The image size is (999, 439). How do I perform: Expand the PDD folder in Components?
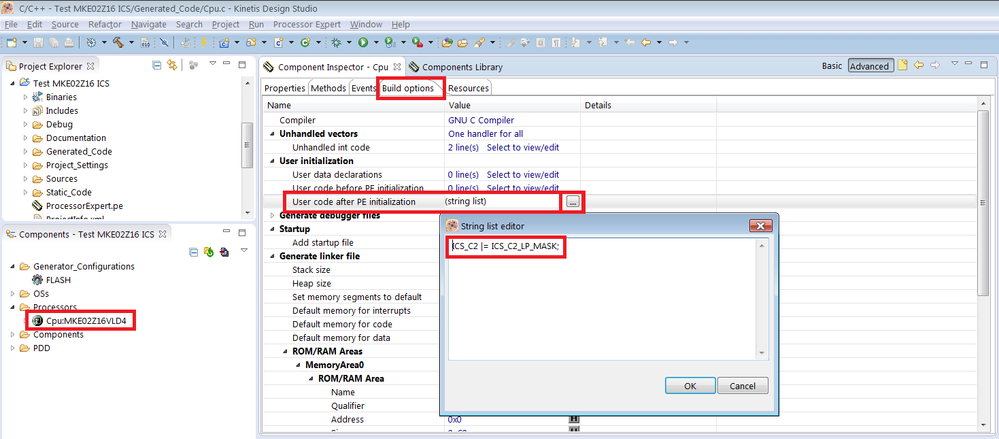click(x=13, y=349)
